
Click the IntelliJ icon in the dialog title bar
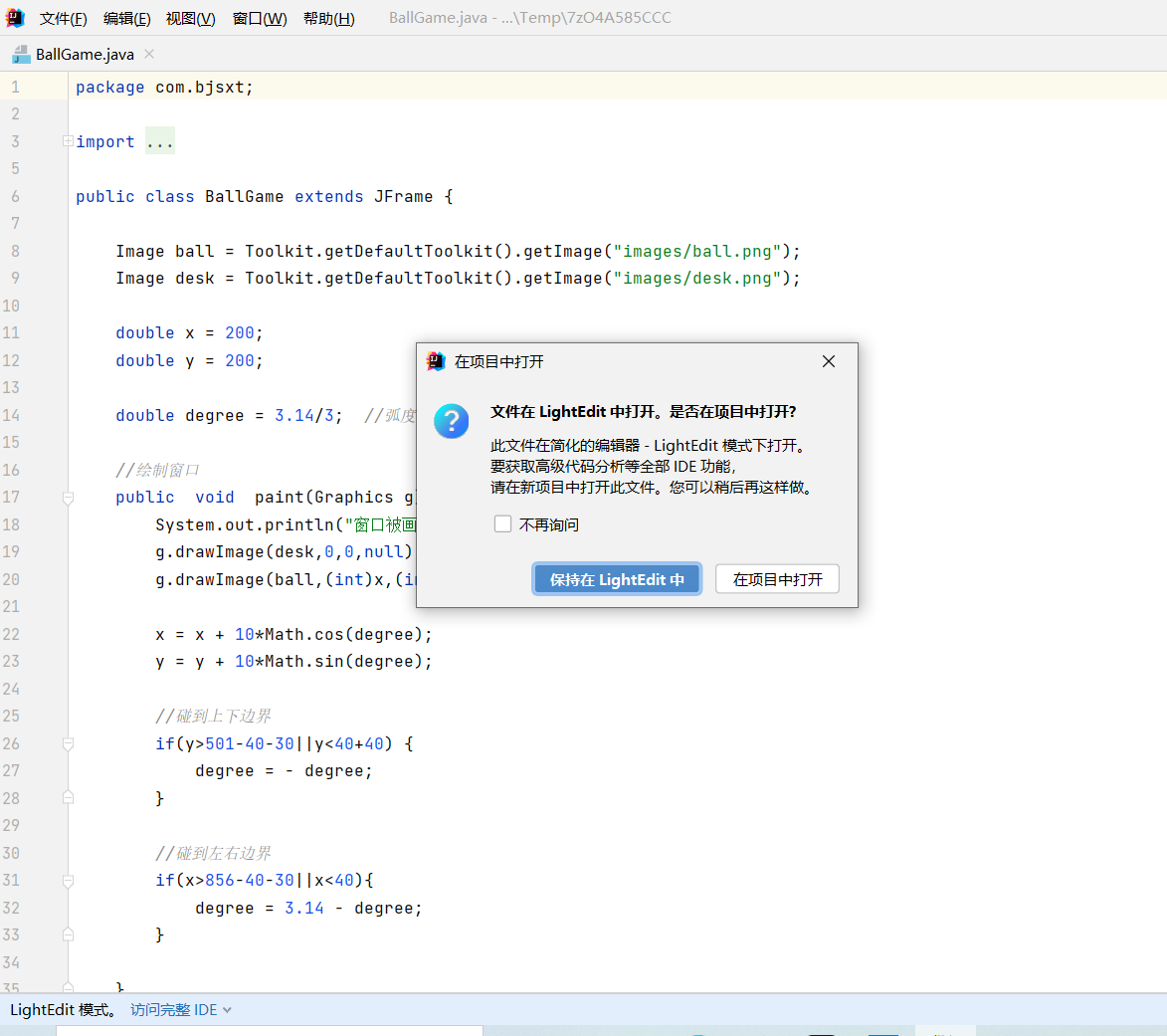point(436,361)
